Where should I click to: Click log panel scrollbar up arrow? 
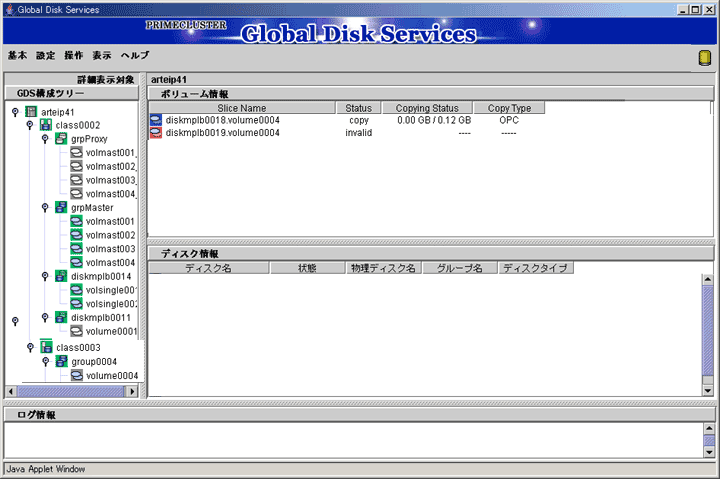pos(709,429)
